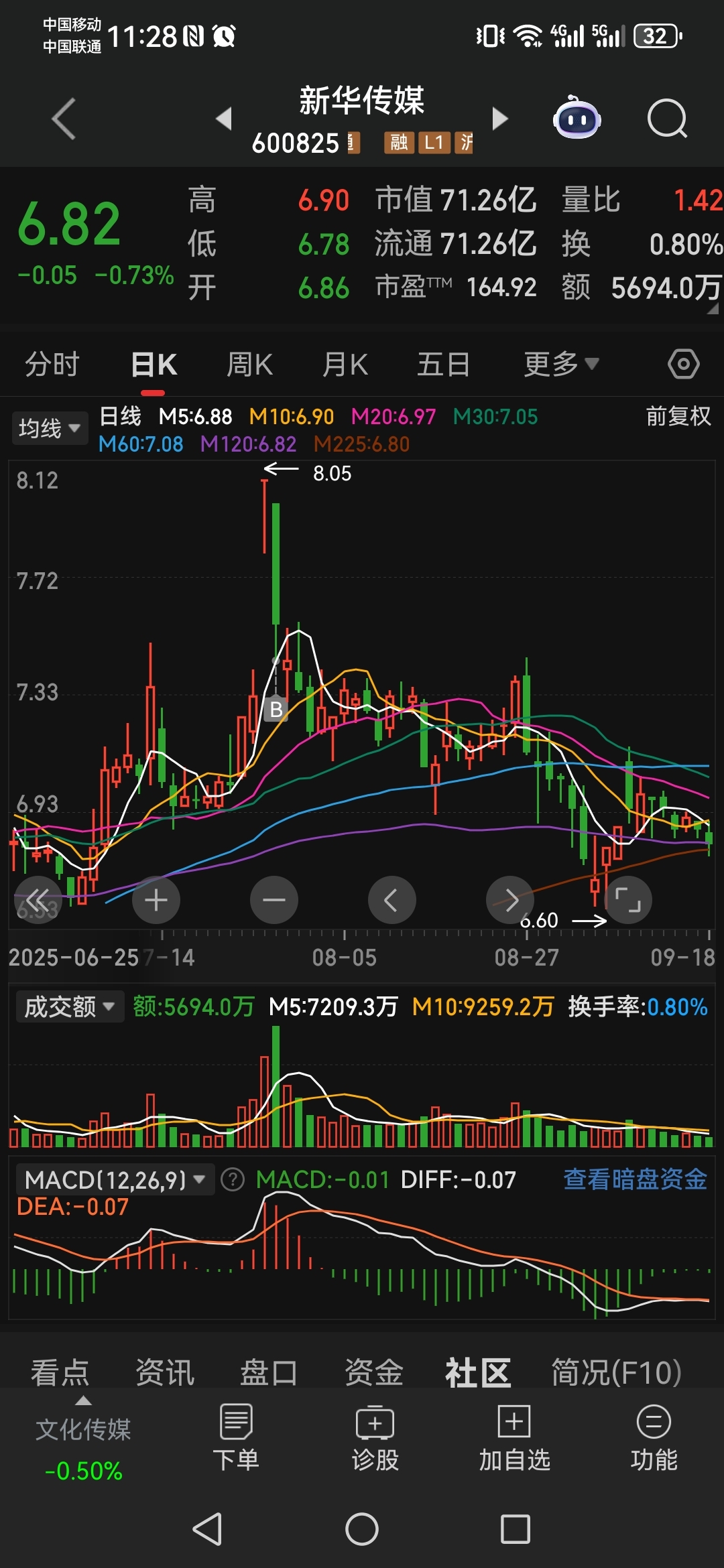Open the 更多 more periods dropdown
This screenshot has width=724, height=1568.
tap(560, 365)
